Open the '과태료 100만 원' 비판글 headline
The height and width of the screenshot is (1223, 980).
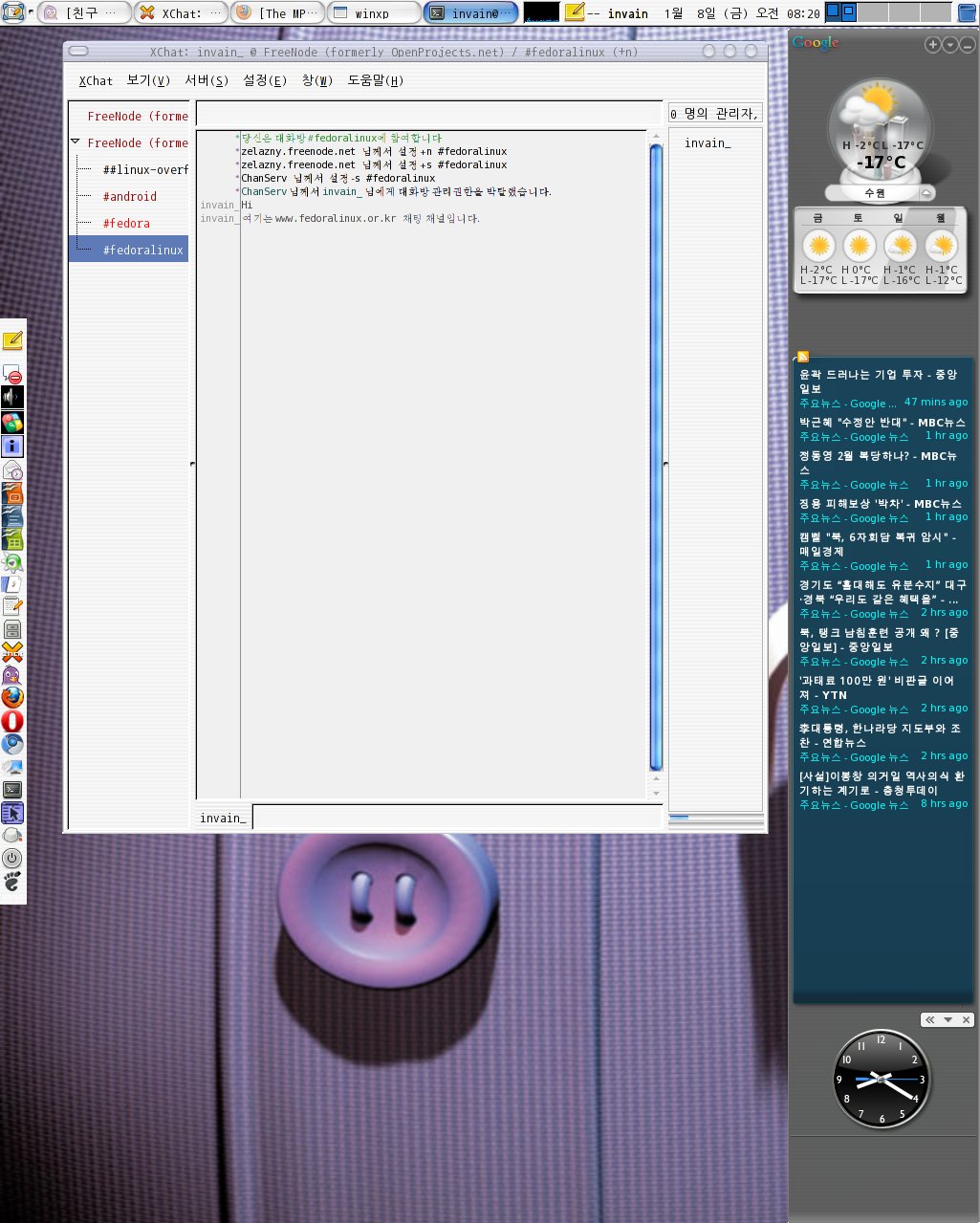pyautogui.click(x=877, y=688)
